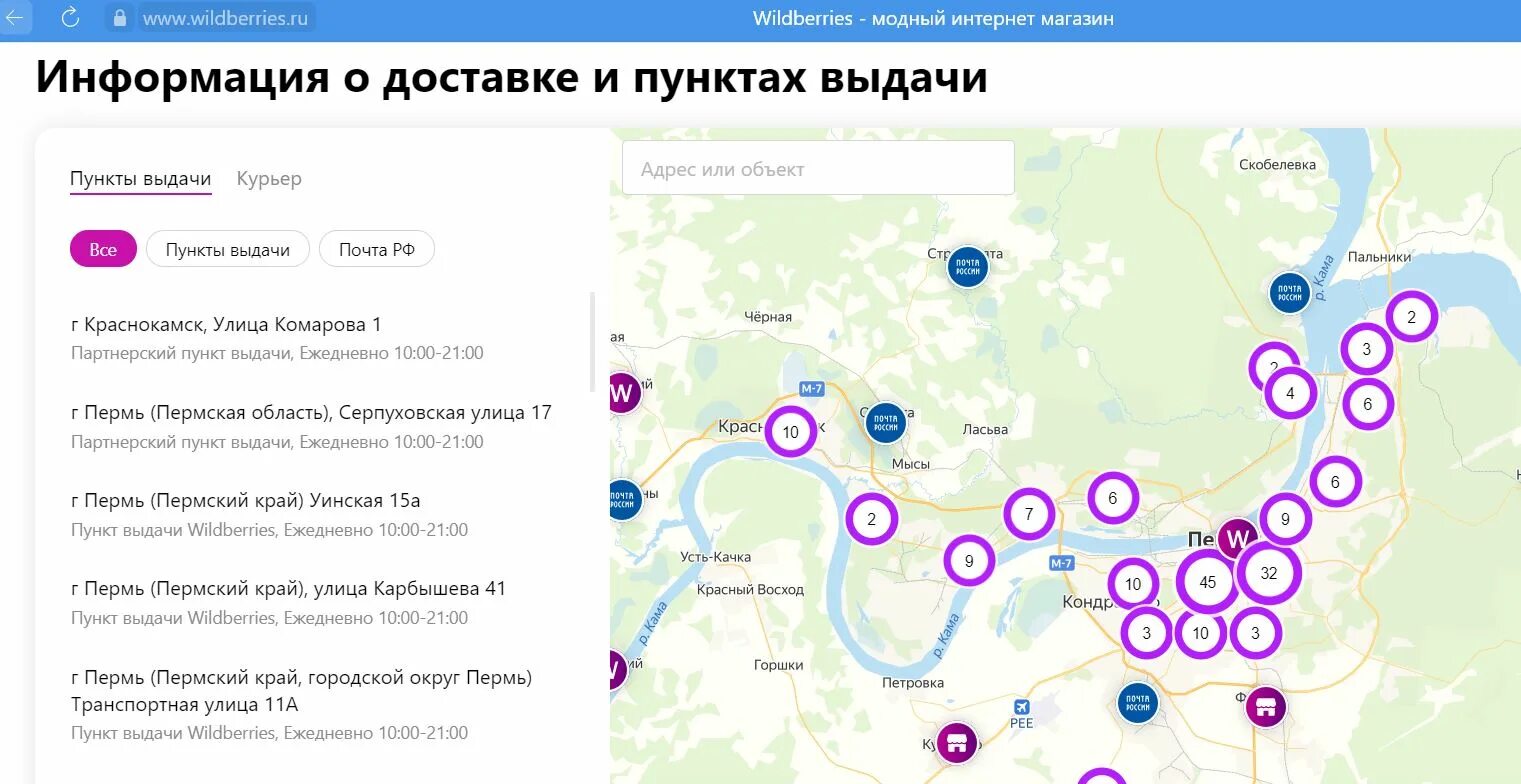The height and width of the screenshot is (784, 1521).
Task: Expand the 3 cluster left of 10 cluster at bottom
Action: tap(1146, 632)
